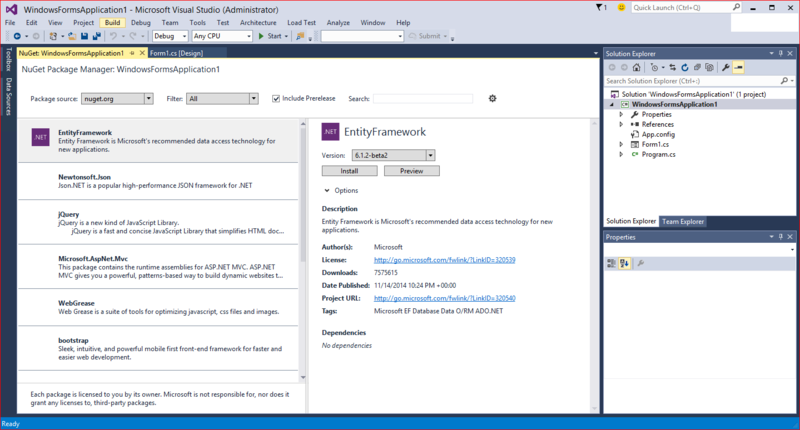Image resolution: width=800 pixels, height=430 pixels.
Task: Collapse WindowsFormsApplication1 project node
Action: pos(612,105)
